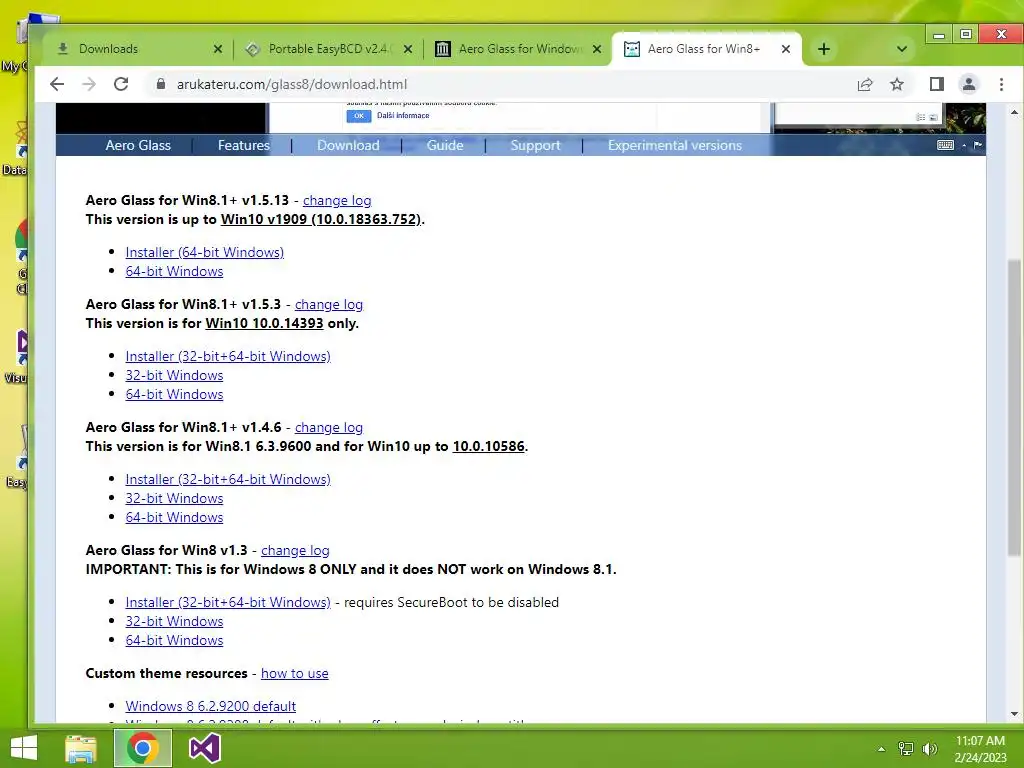Open File Explorer from taskbar

tap(81, 748)
